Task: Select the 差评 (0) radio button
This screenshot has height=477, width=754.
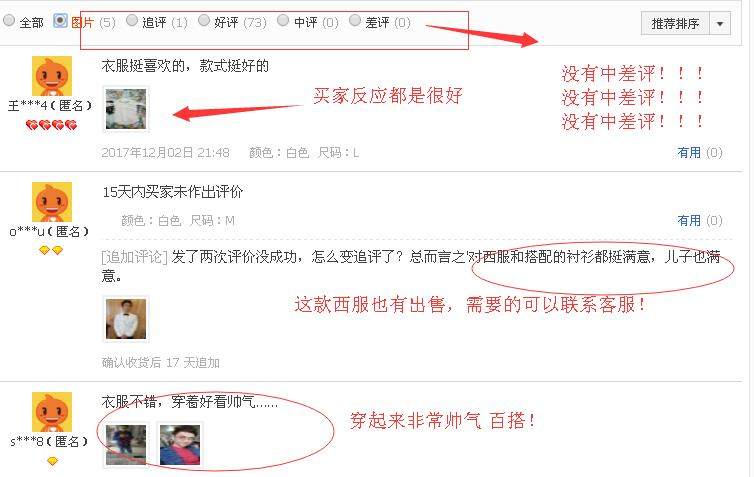Action: (355, 20)
